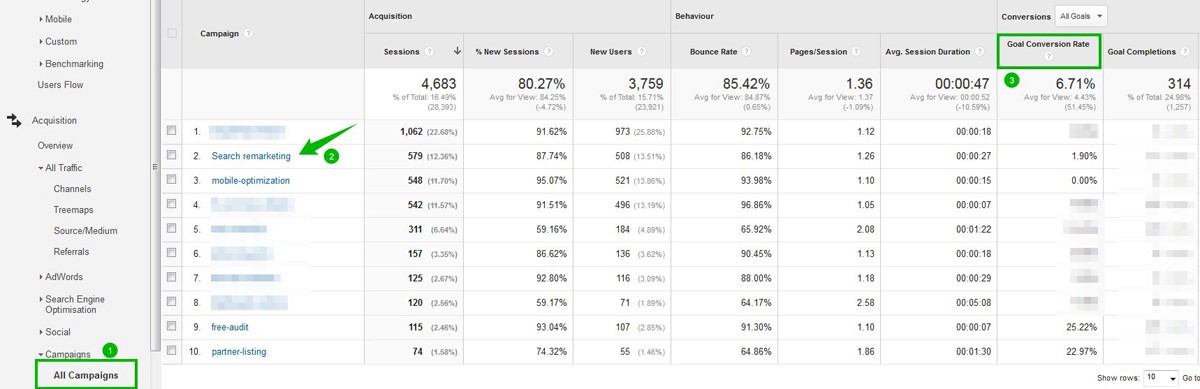Open the Search remarketing campaign link
This screenshot has height=389, width=1200.
251,155
